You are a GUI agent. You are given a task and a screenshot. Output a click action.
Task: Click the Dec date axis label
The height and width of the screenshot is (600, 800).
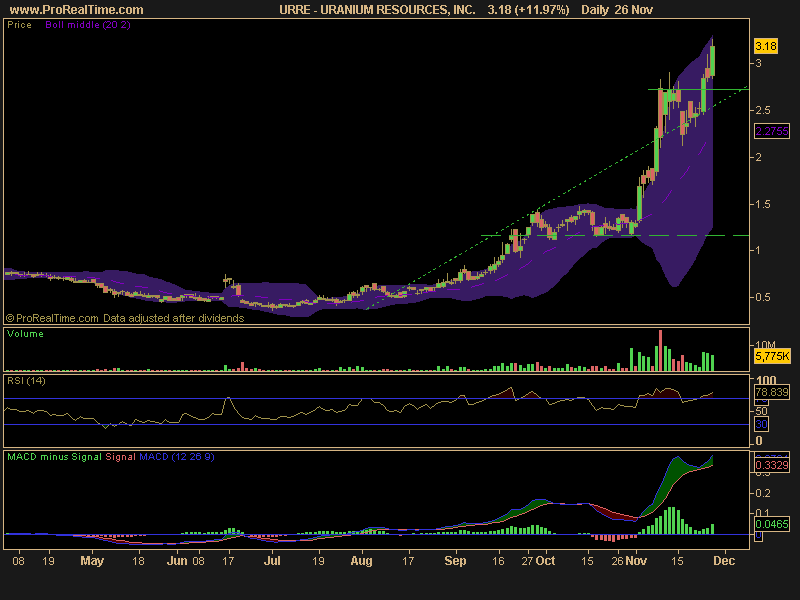(724, 561)
